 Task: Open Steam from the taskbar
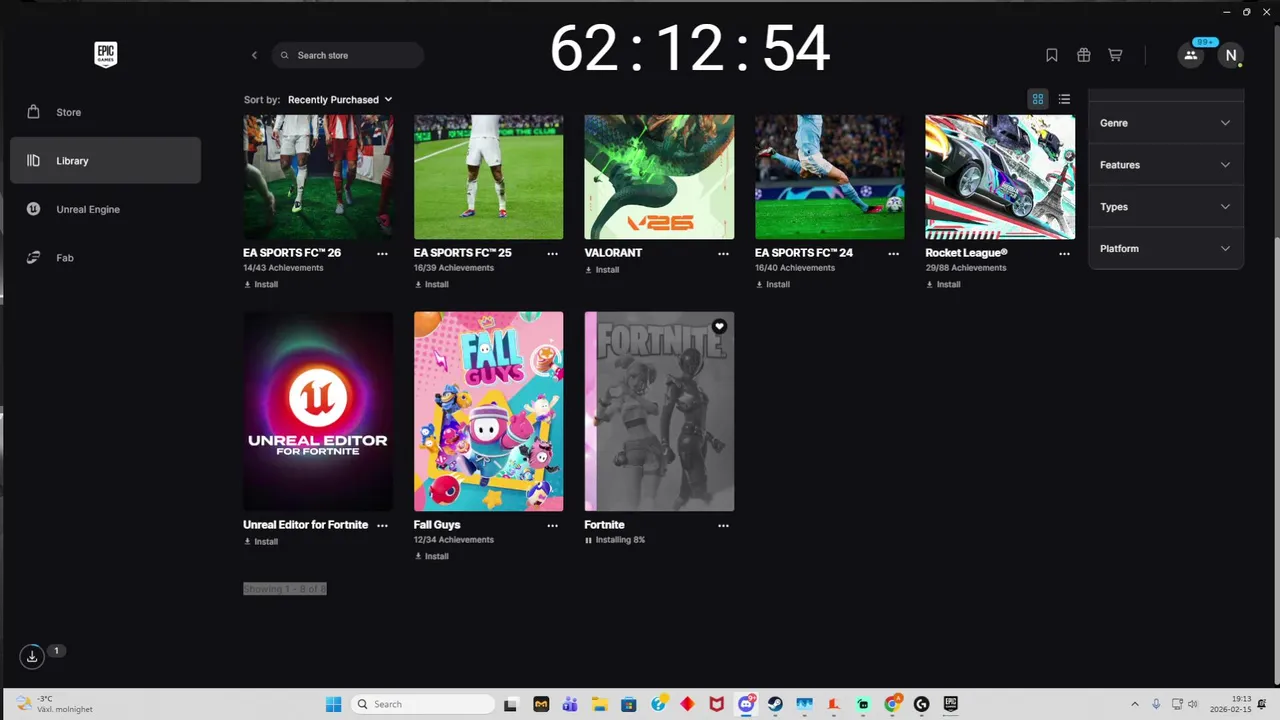[x=775, y=704]
